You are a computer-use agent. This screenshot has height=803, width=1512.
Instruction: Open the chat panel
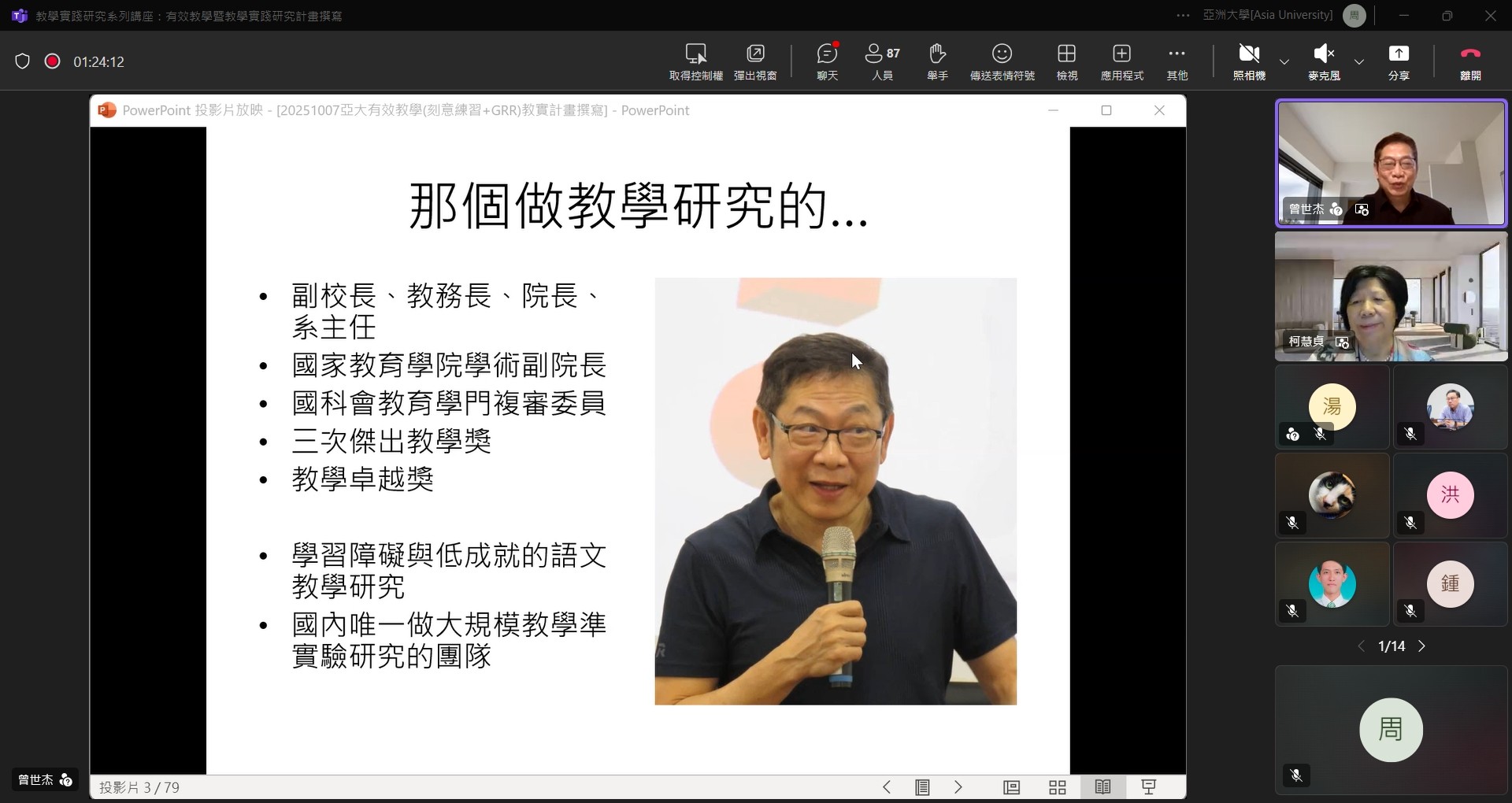[827, 61]
